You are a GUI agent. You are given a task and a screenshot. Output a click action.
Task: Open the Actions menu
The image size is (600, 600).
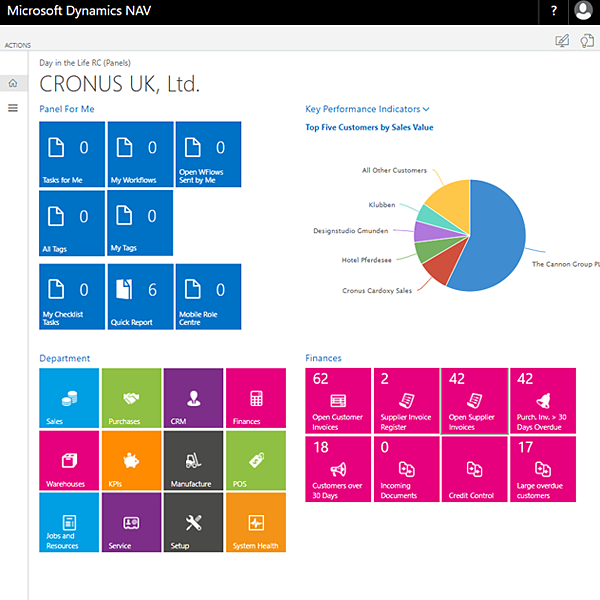click(17, 45)
